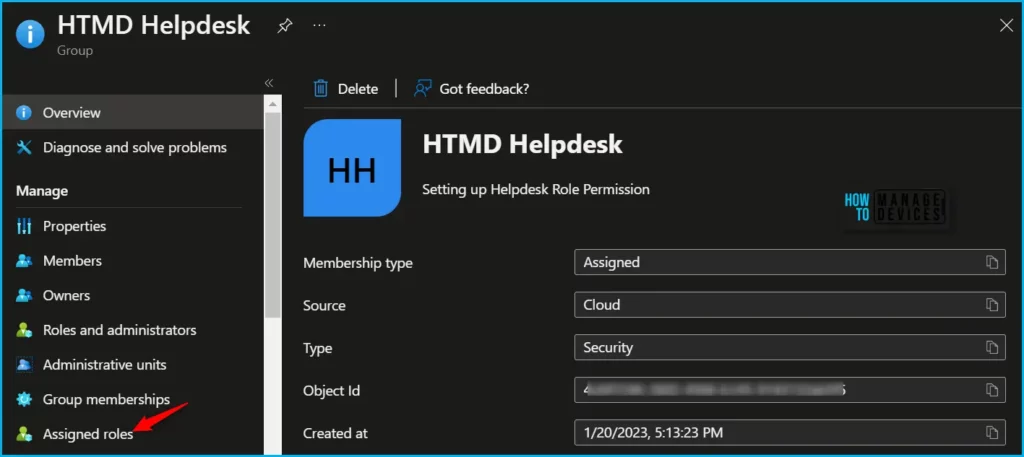
Task: Click the Delete button label
Action: 358,89
